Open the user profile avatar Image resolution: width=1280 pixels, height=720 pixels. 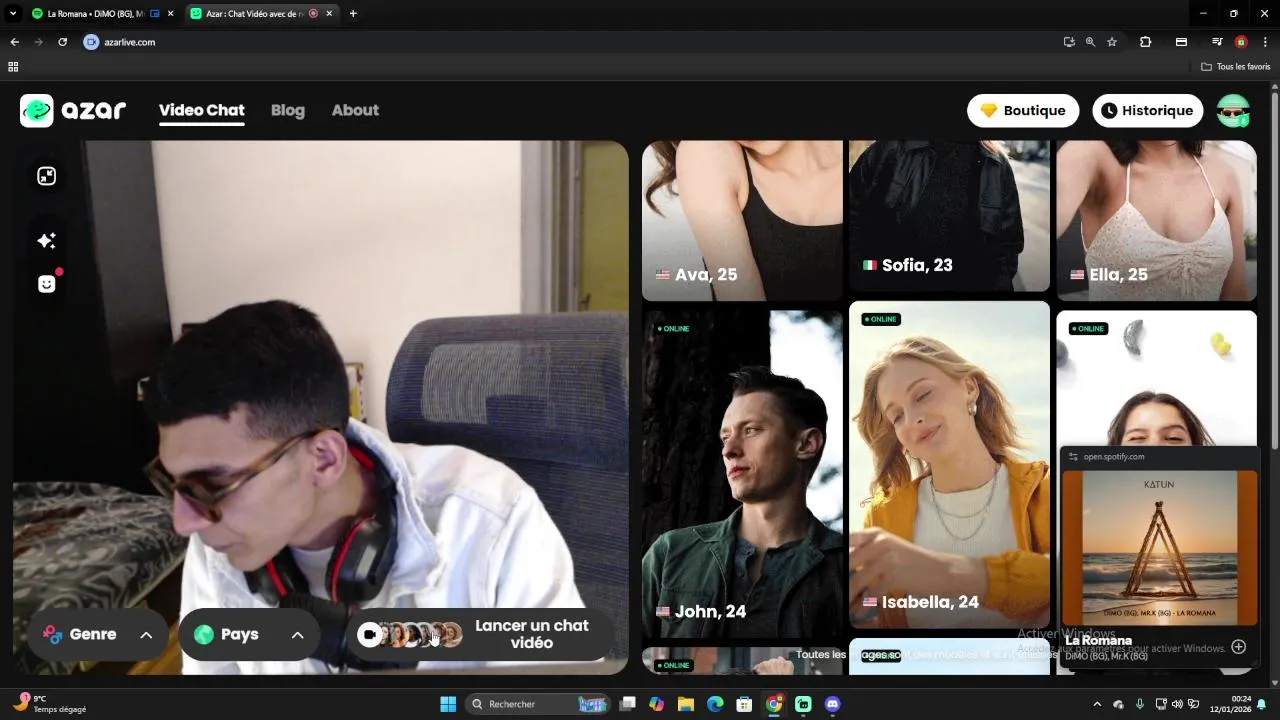coord(1233,110)
